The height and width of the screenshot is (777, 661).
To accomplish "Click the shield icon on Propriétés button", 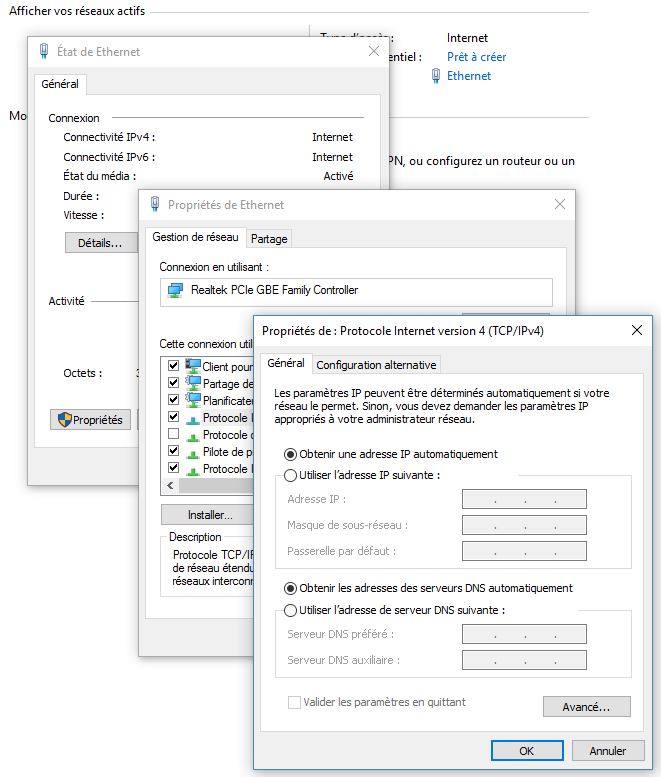I will (x=65, y=420).
